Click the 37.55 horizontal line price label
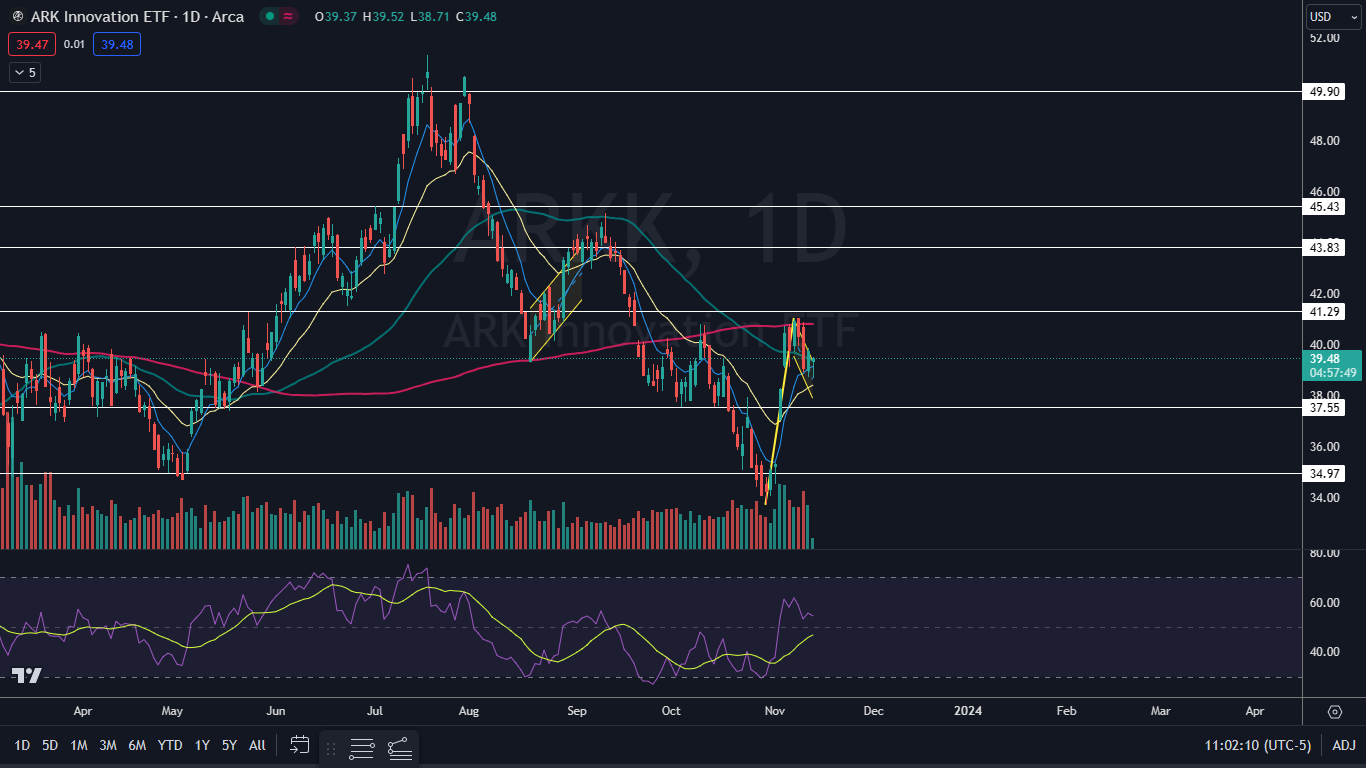1366x768 pixels. (1326, 407)
